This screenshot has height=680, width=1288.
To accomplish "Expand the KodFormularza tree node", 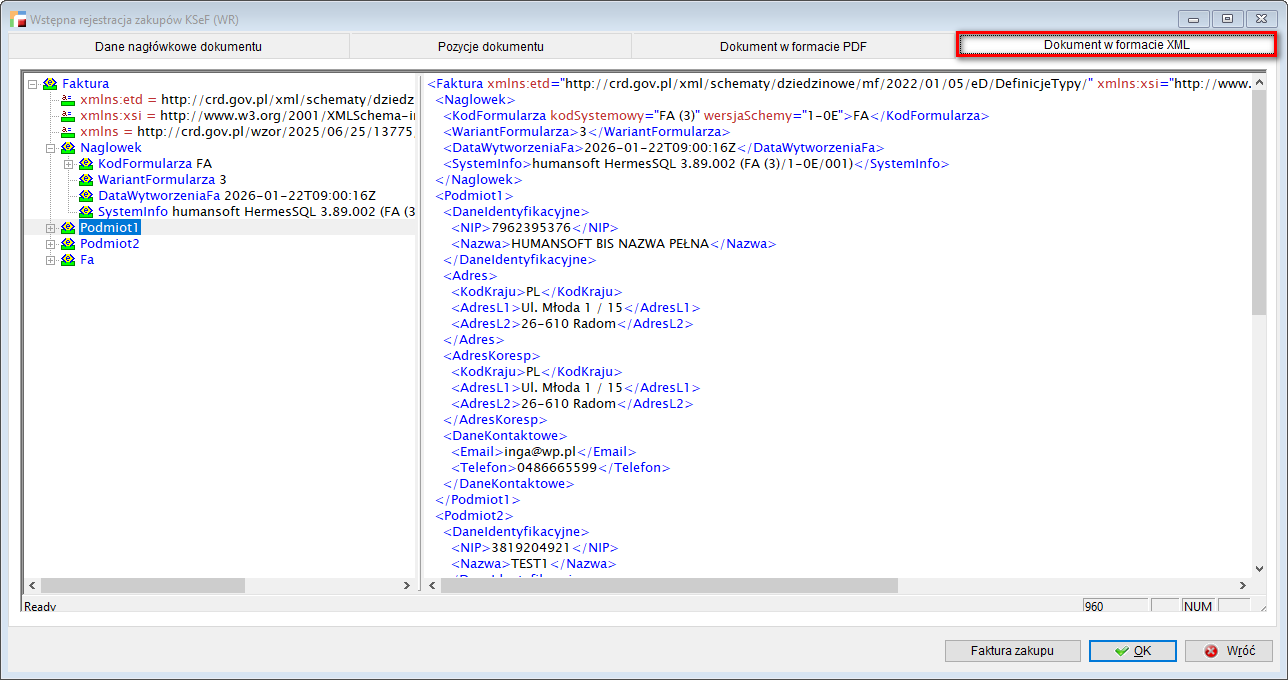I will click(x=69, y=164).
